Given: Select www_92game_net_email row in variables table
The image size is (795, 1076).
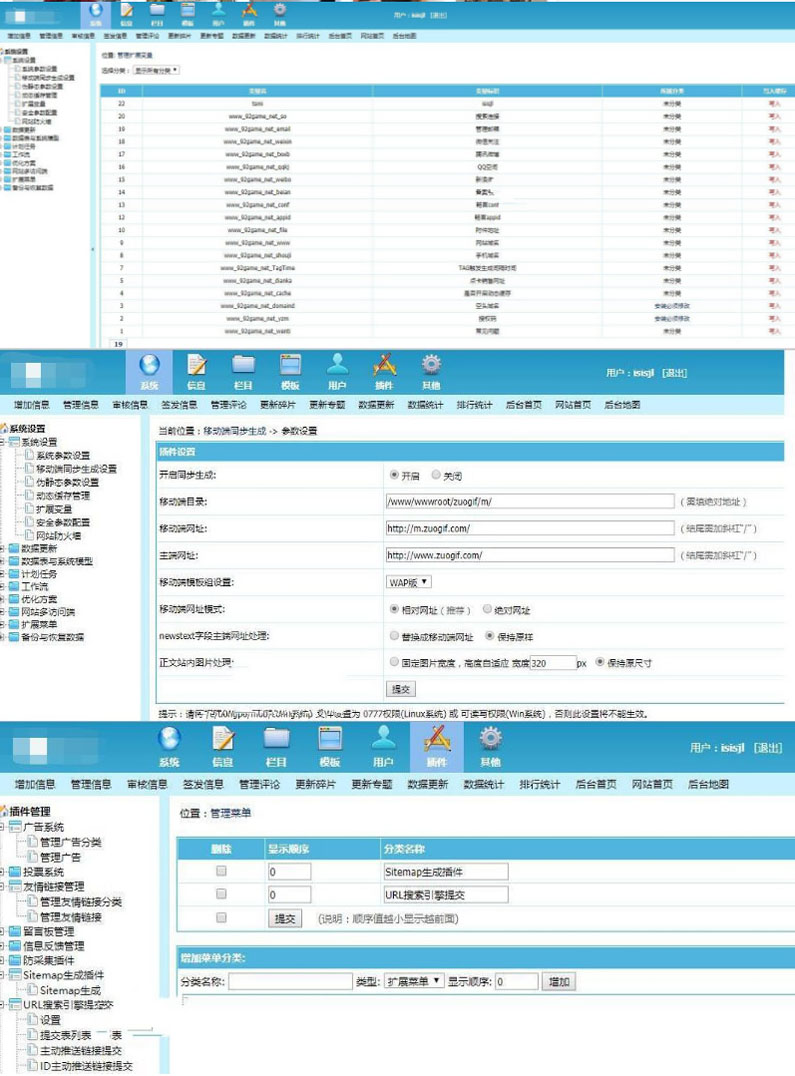Looking at the screenshot, I should point(447,129).
